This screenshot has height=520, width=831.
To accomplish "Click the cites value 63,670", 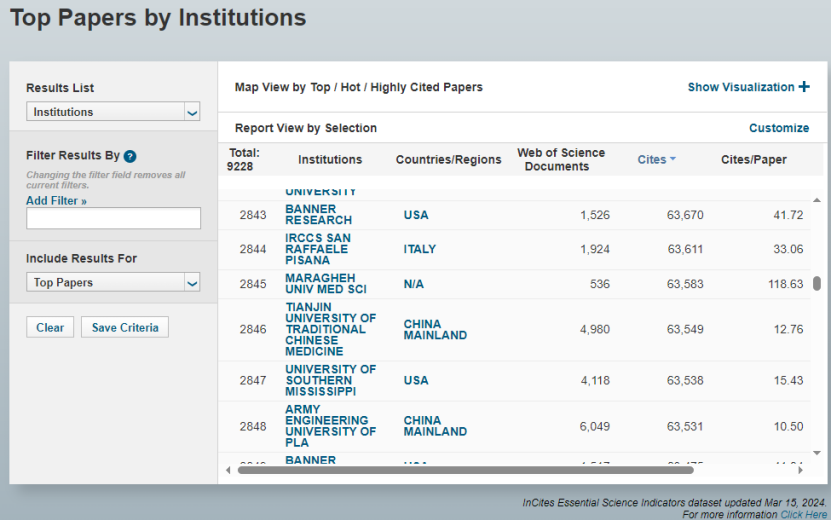I will click(x=685, y=215).
